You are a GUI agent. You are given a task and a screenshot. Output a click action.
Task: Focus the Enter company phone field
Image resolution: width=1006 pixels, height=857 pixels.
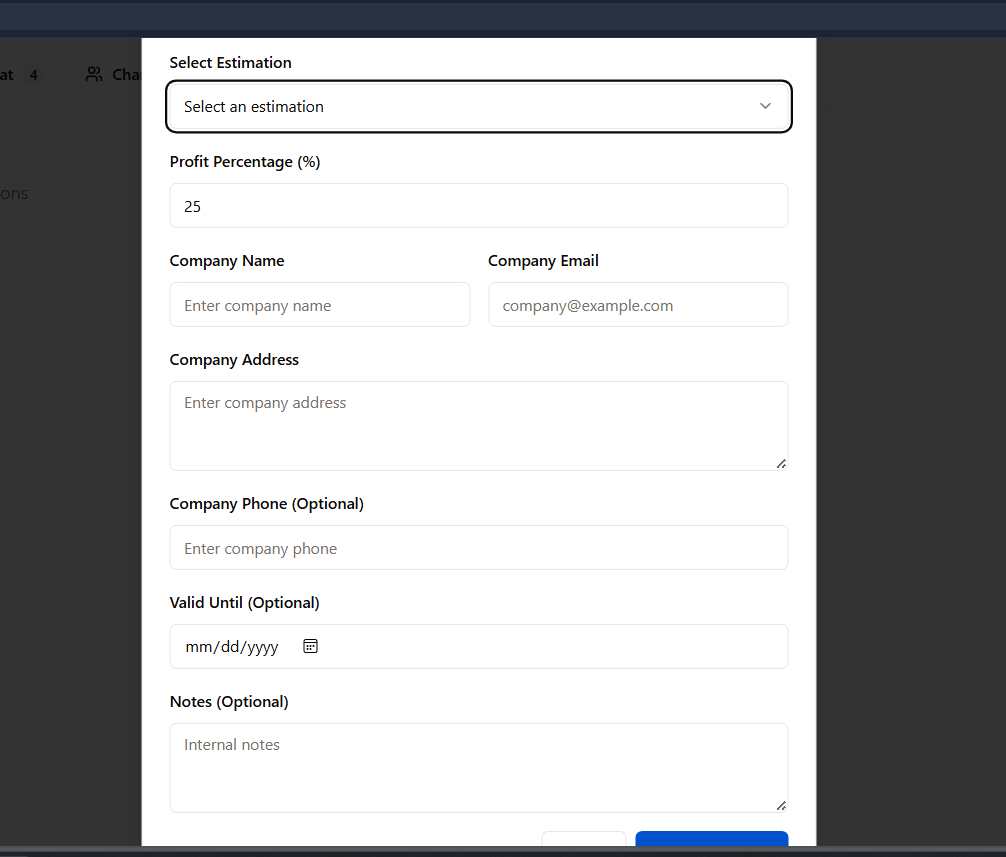click(478, 548)
